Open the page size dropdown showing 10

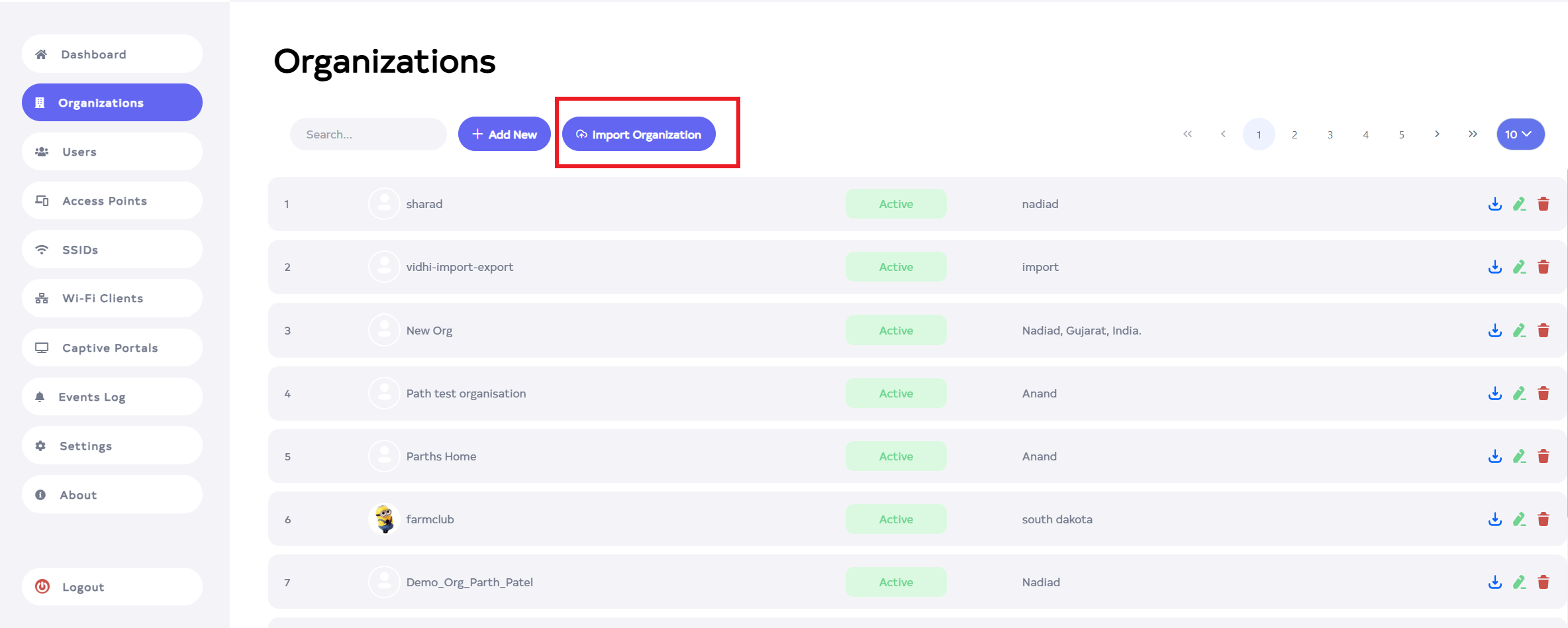[1520, 134]
